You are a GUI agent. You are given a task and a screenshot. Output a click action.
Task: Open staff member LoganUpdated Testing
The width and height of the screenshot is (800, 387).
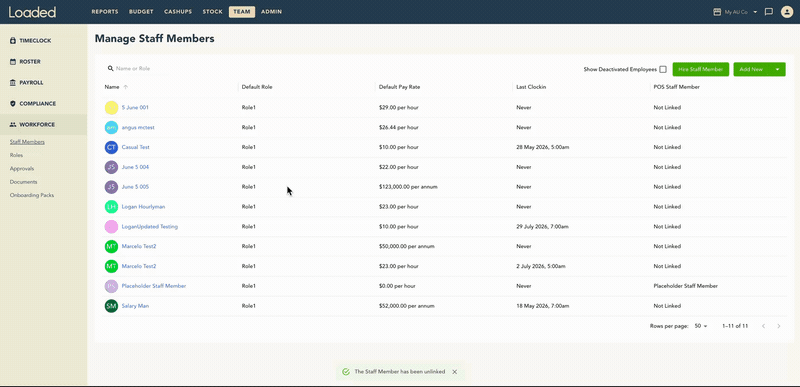149,226
